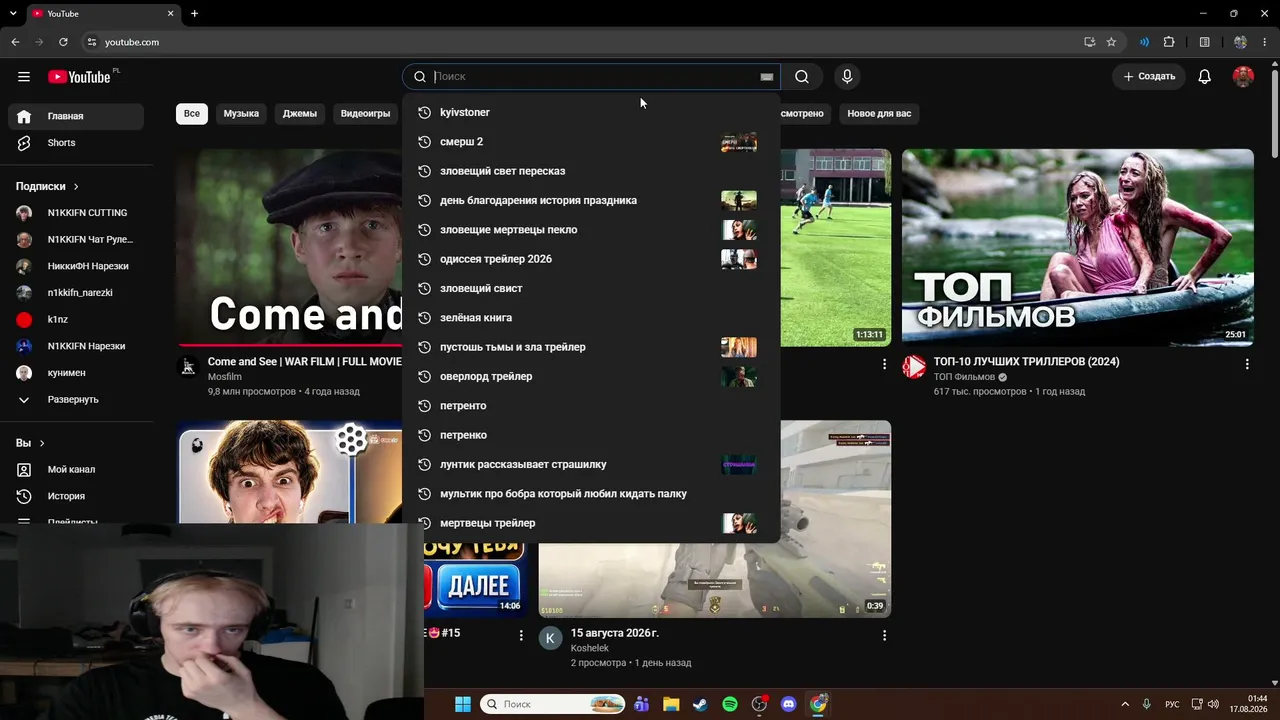The width and height of the screenshot is (1280, 720).
Task: Go to the YouTube logo home link
Action: pyautogui.click(x=79, y=77)
